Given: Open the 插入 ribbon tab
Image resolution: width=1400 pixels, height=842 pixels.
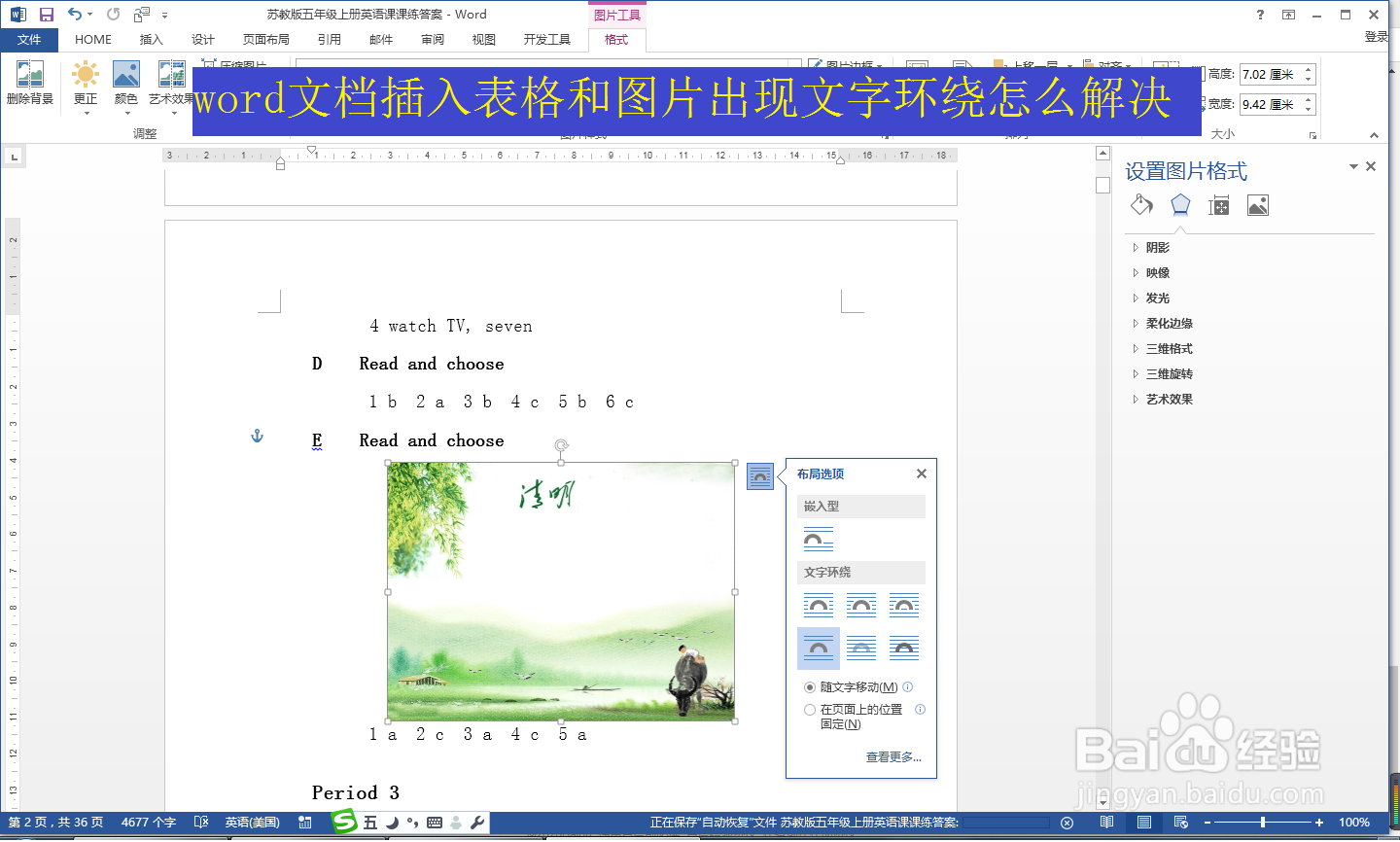Looking at the screenshot, I should pos(152,40).
